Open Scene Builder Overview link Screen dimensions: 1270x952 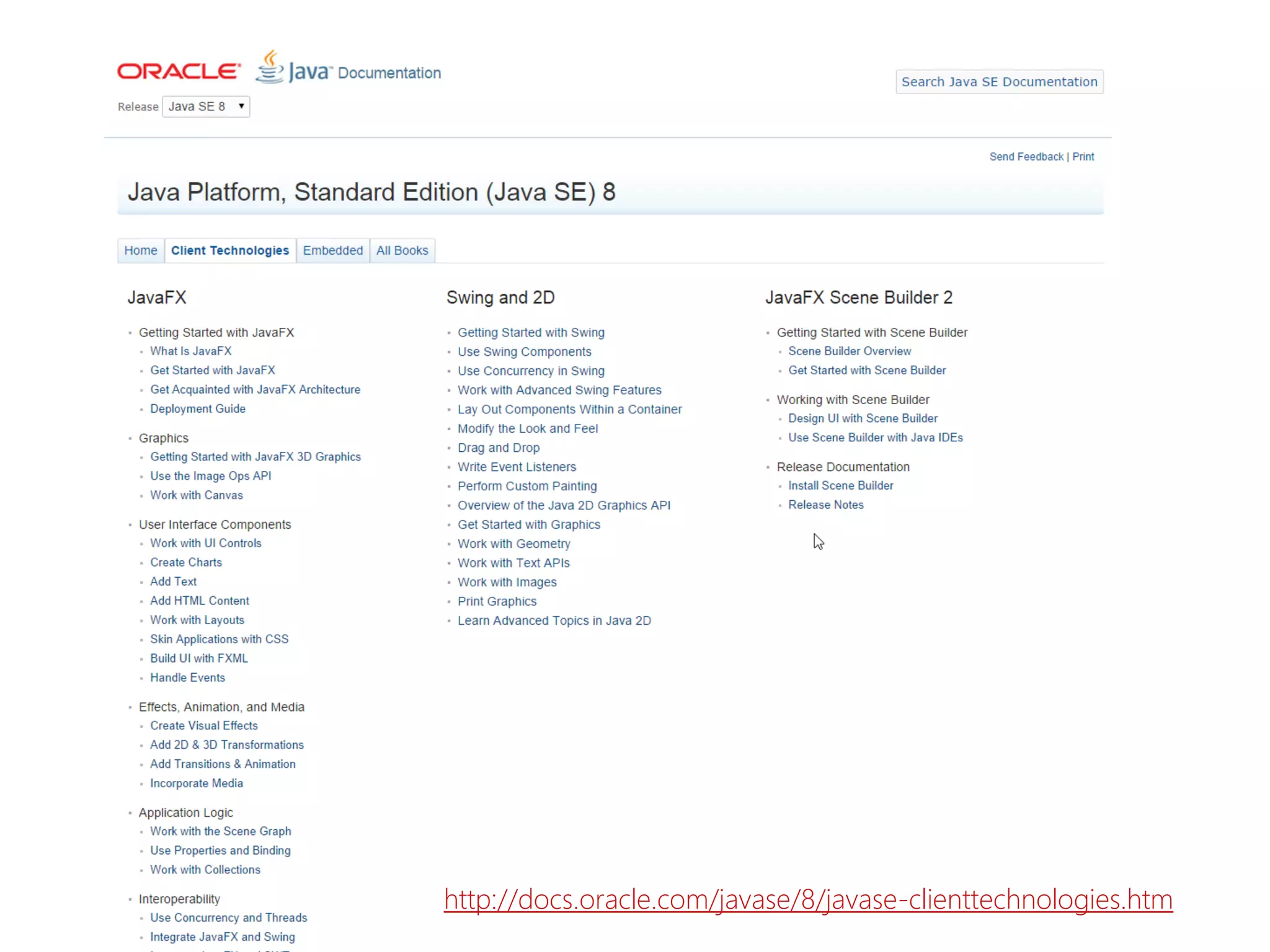pos(849,351)
